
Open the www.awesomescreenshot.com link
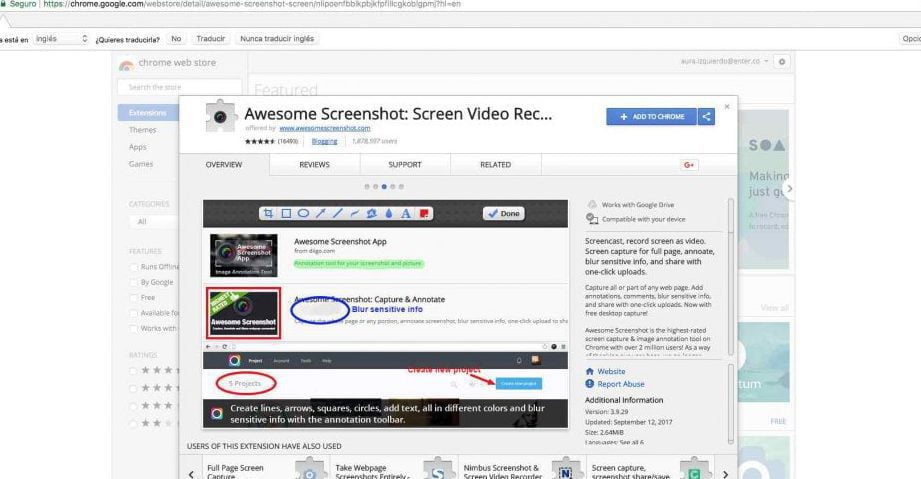point(325,128)
